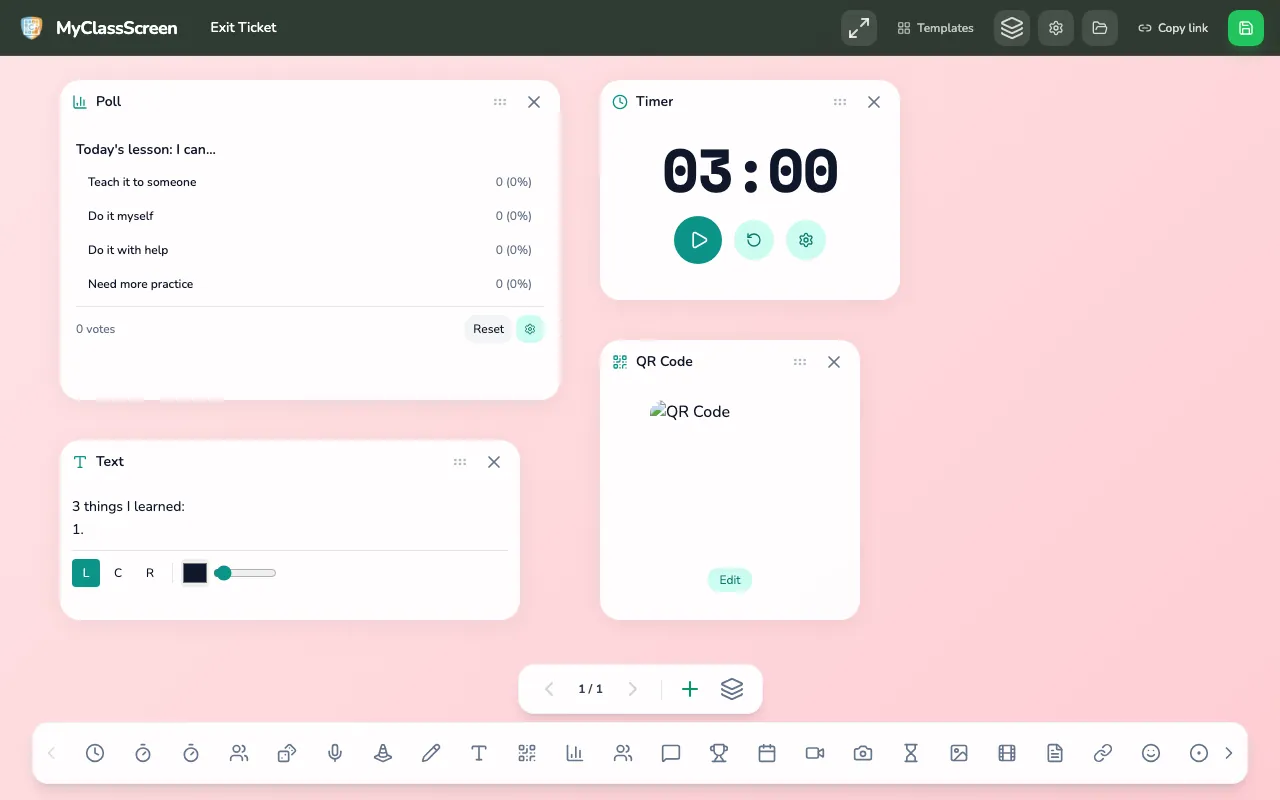
Task: Click into the text area '3 things I learned:'
Action: click(x=290, y=518)
